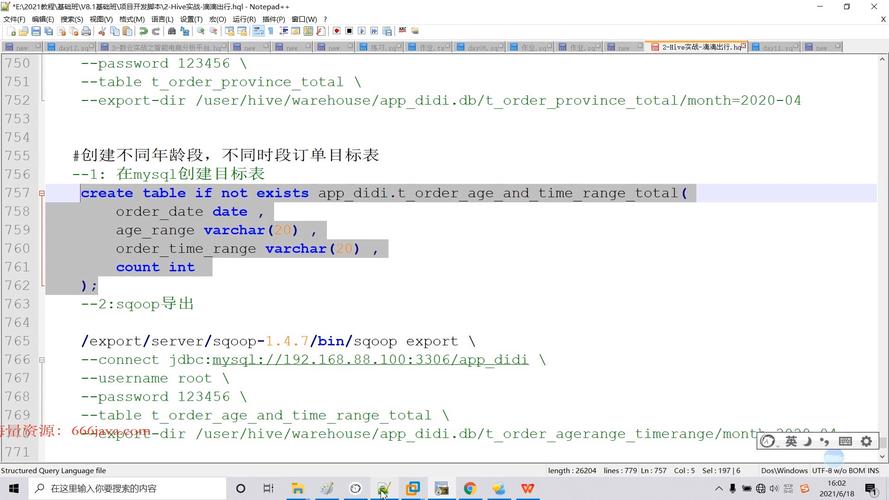Image resolution: width=889 pixels, height=500 pixels.
Task: Toggle the IME moon half-width icon
Action: point(807,441)
